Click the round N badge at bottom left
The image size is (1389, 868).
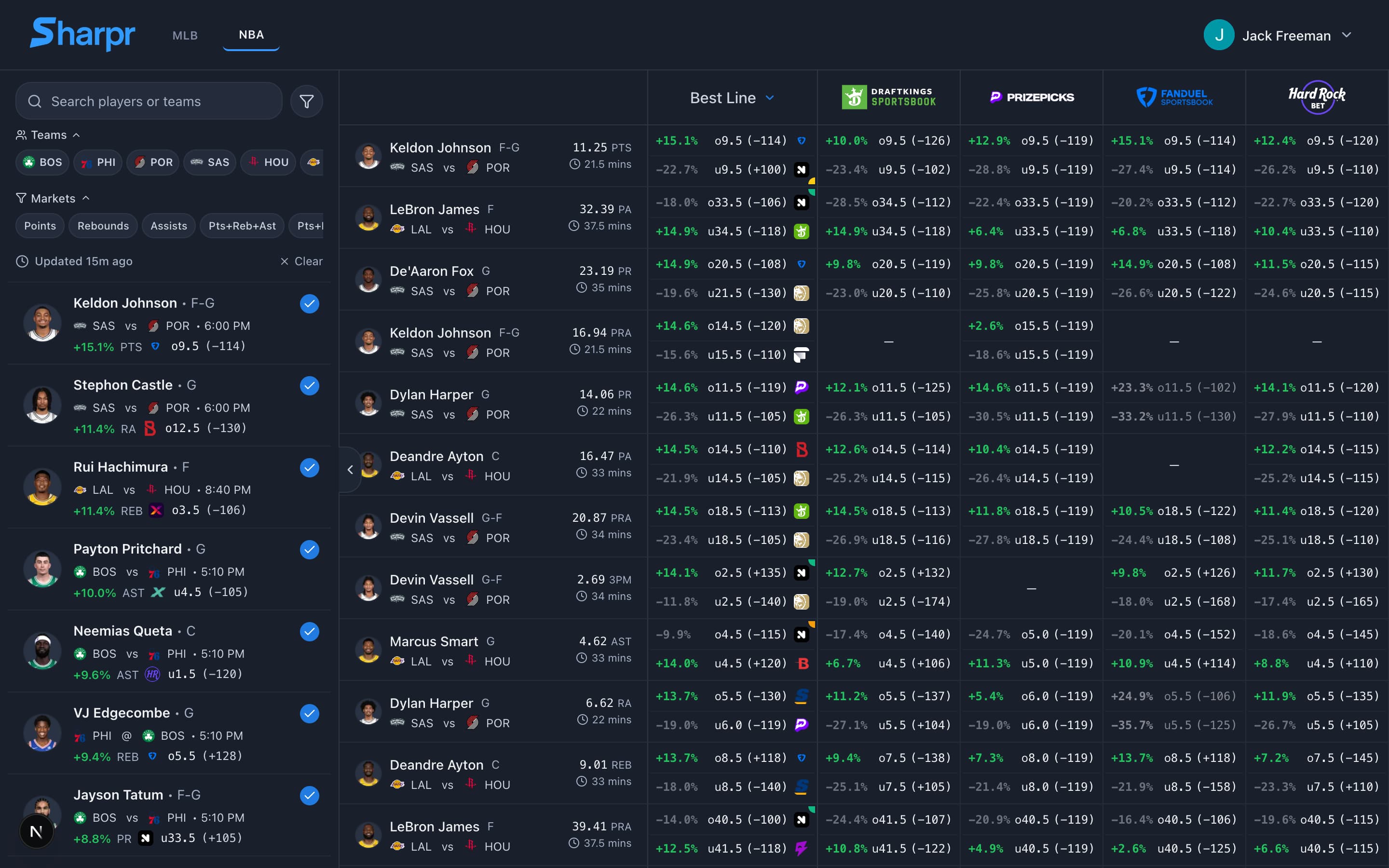(36, 831)
